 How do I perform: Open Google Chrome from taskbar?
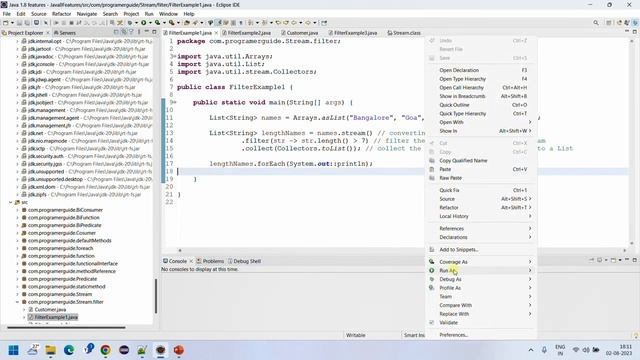pos(105,350)
